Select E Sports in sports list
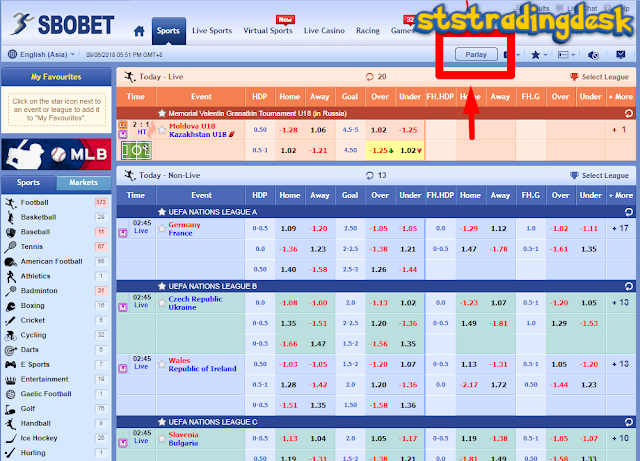Image resolution: width=640 pixels, height=461 pixels. [35, 364]
